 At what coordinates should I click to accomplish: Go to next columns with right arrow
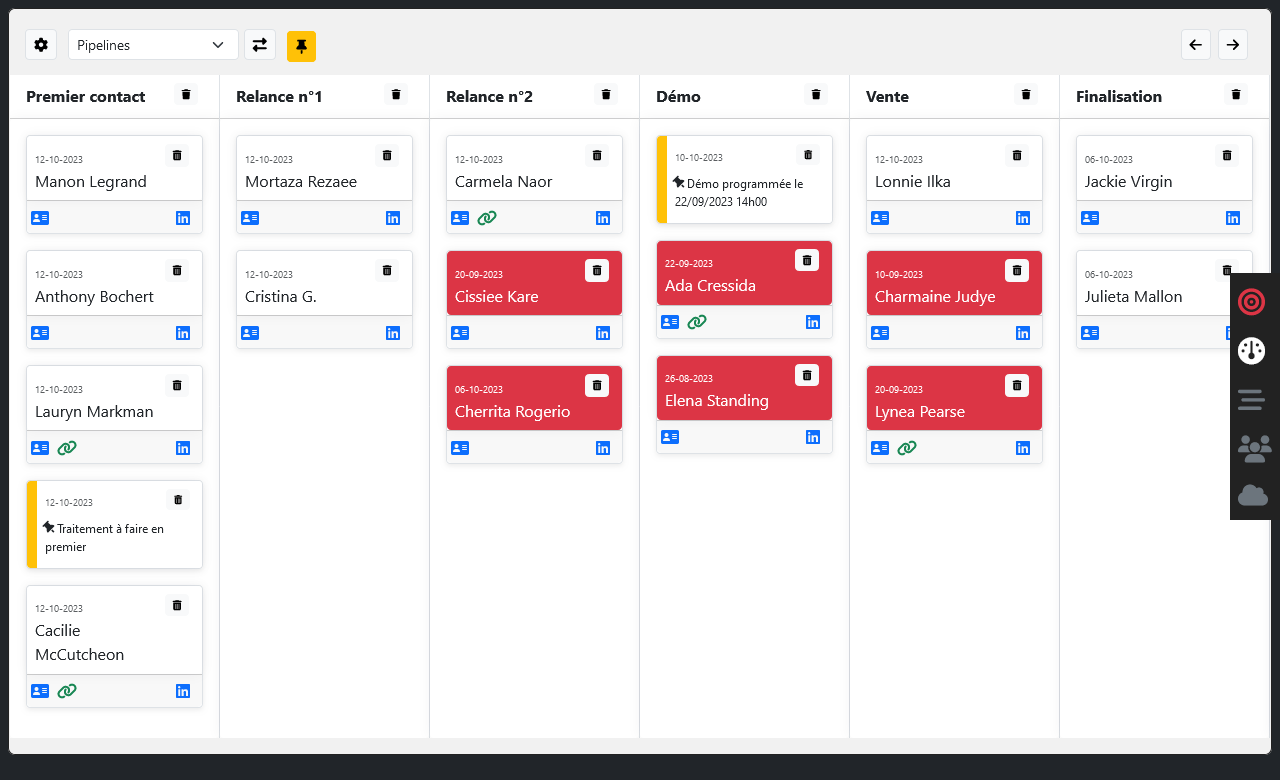point(1233,45)
